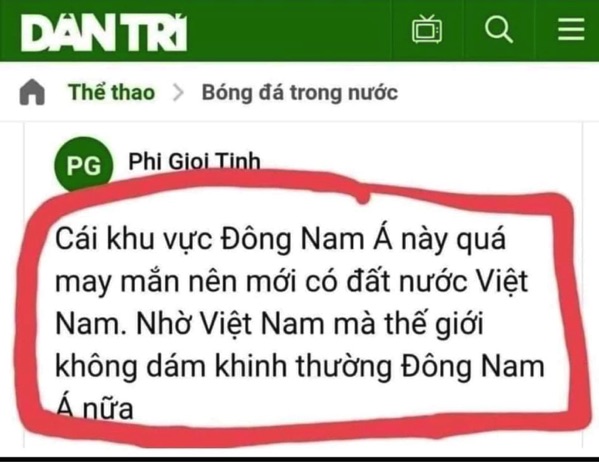Click comment line 'Nam. Nhờ Việt Nam mà thế giới'
Image resolution: width=599 pixels, height=462 pixels.
point(269,324)
